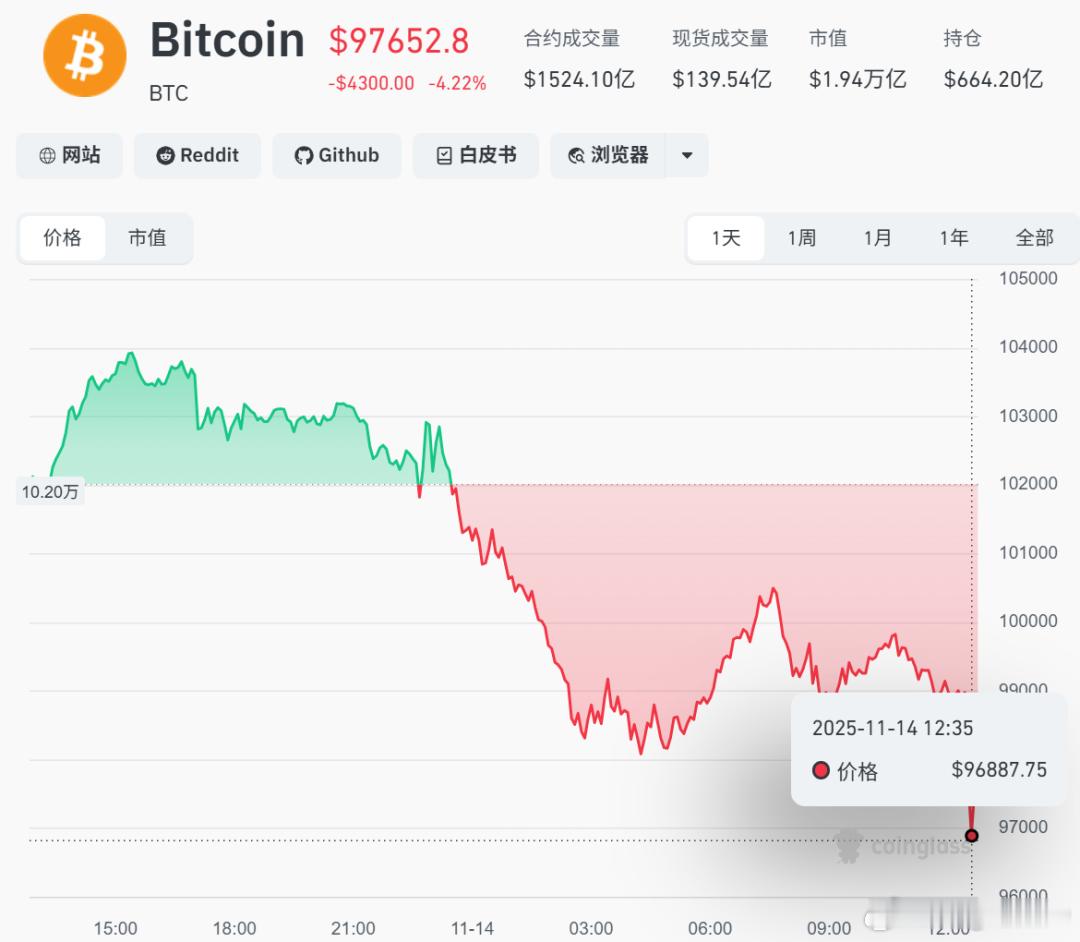1080x942 pixels.
Task: Click the 浏览器 magnifier browser icon
Action: point(576,156)
